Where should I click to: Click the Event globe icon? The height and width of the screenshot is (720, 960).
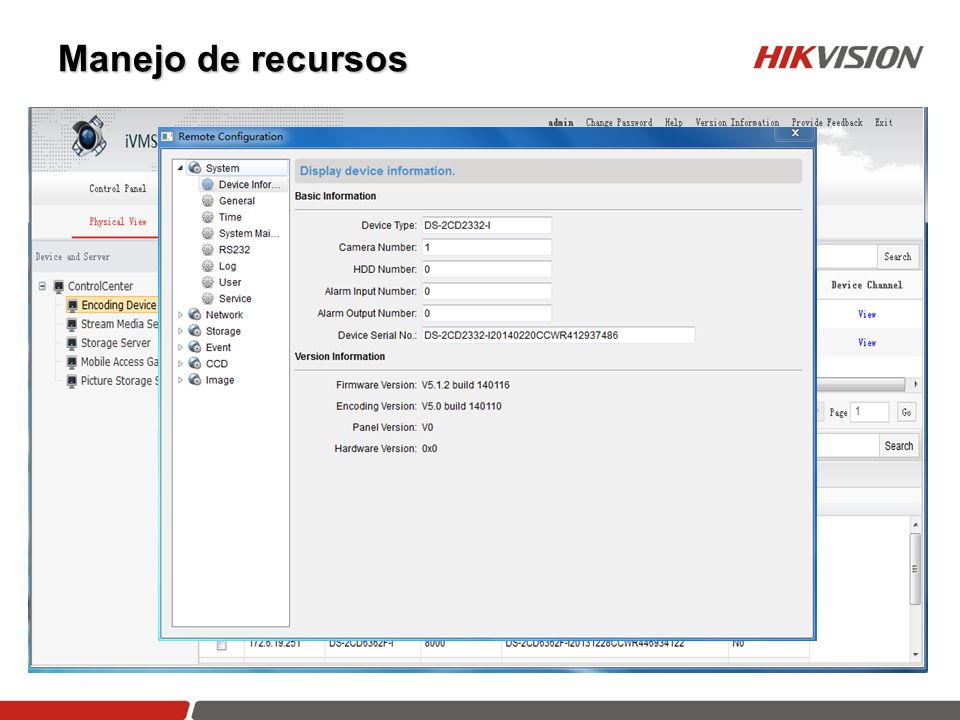coord(195,347)
